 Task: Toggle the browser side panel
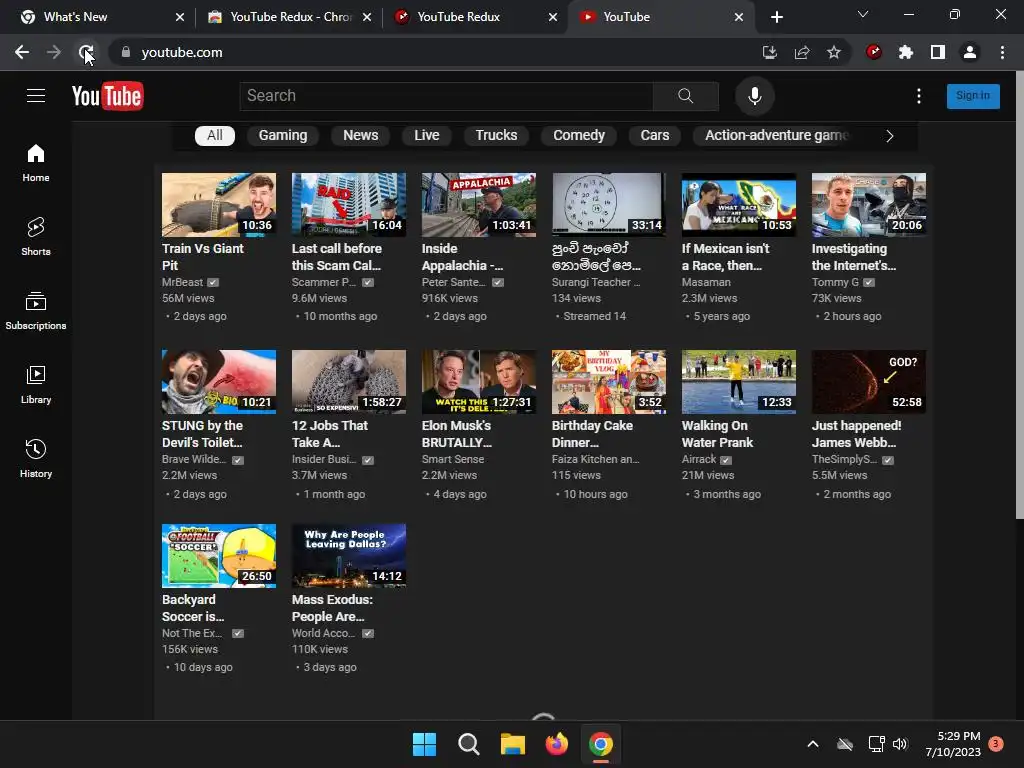[938, 52]
